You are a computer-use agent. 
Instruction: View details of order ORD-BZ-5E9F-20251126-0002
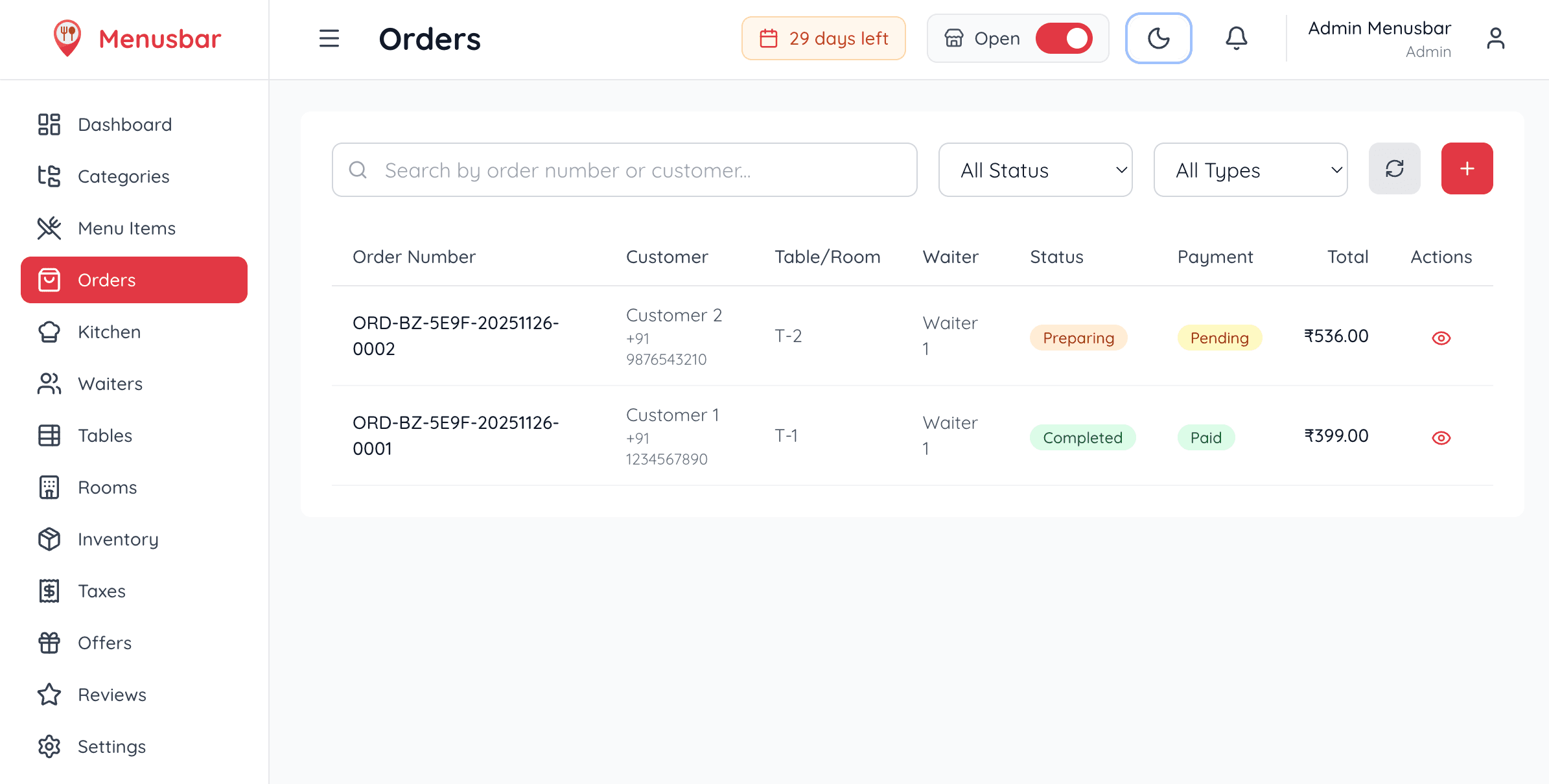point(1441,337)
